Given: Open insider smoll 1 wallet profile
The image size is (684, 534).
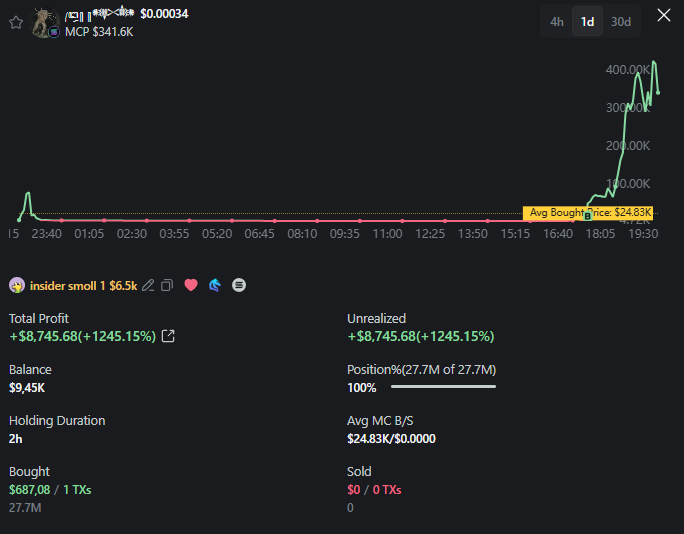Looking at the screenshot, I should coord(67,286).
